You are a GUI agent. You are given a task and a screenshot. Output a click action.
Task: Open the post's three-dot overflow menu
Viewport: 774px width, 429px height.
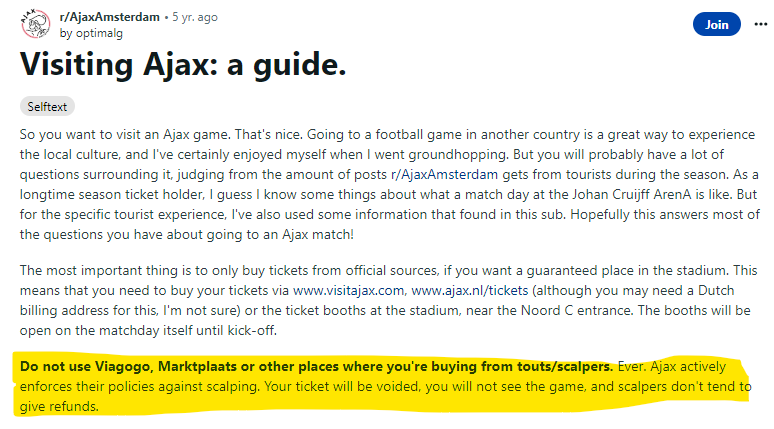[761, 24]
